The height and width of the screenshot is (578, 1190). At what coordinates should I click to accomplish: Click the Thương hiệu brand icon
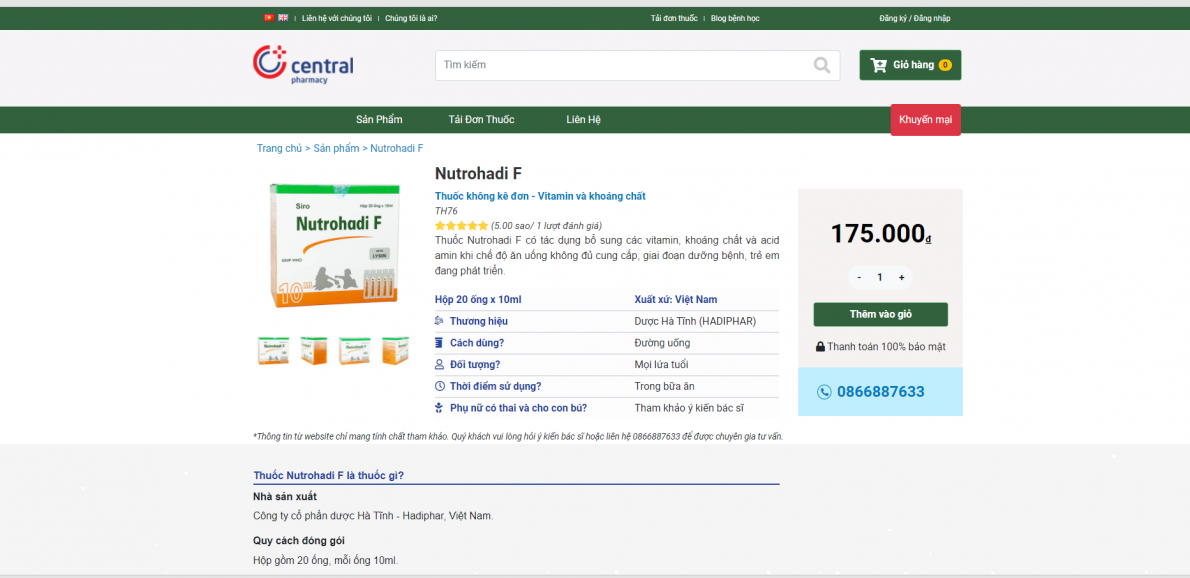[438, 321]
